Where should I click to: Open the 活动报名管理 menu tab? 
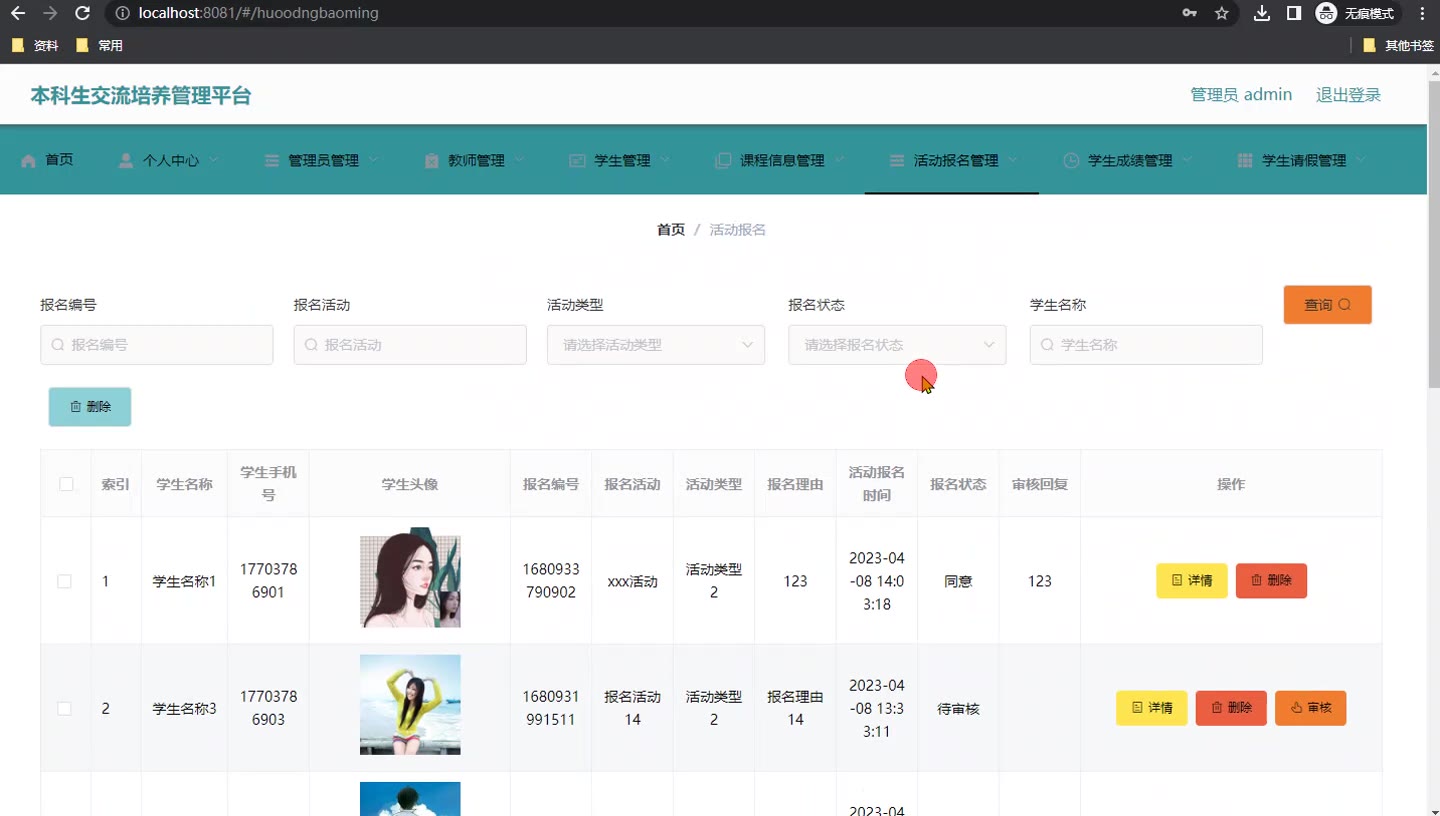pos(954,160)
